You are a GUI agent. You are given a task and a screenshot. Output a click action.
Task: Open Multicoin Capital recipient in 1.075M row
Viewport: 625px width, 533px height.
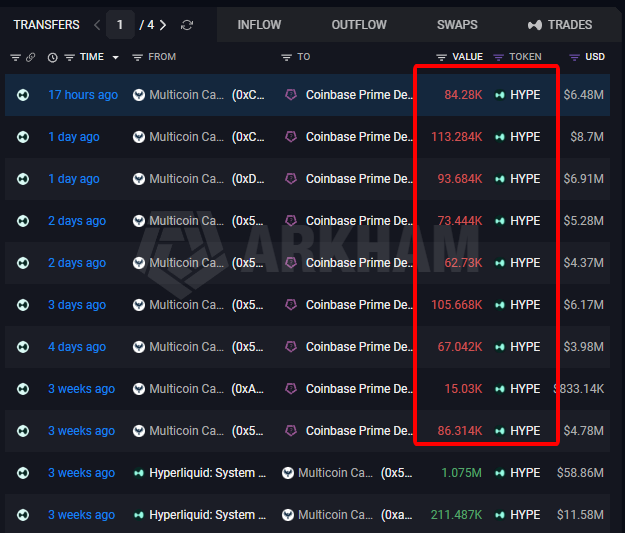point(335,473)
